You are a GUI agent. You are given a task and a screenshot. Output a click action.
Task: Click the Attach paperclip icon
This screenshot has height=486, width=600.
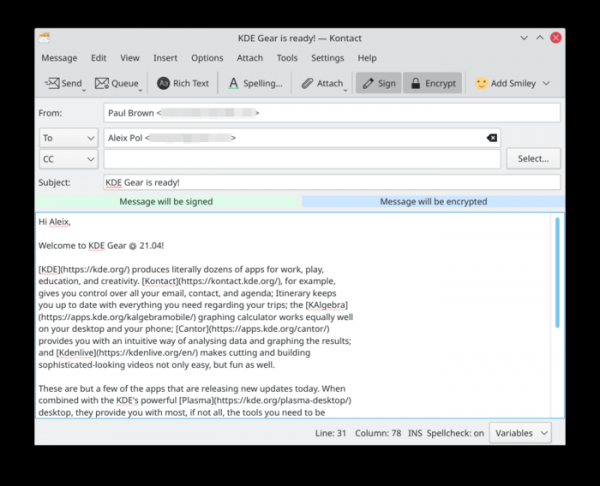307,83
